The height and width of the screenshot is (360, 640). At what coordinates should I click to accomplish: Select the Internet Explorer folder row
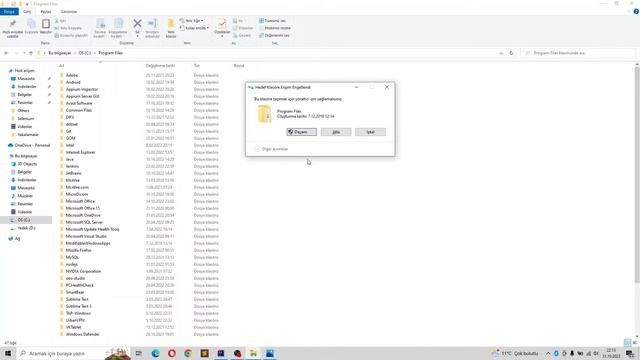[x=139, y=152]
